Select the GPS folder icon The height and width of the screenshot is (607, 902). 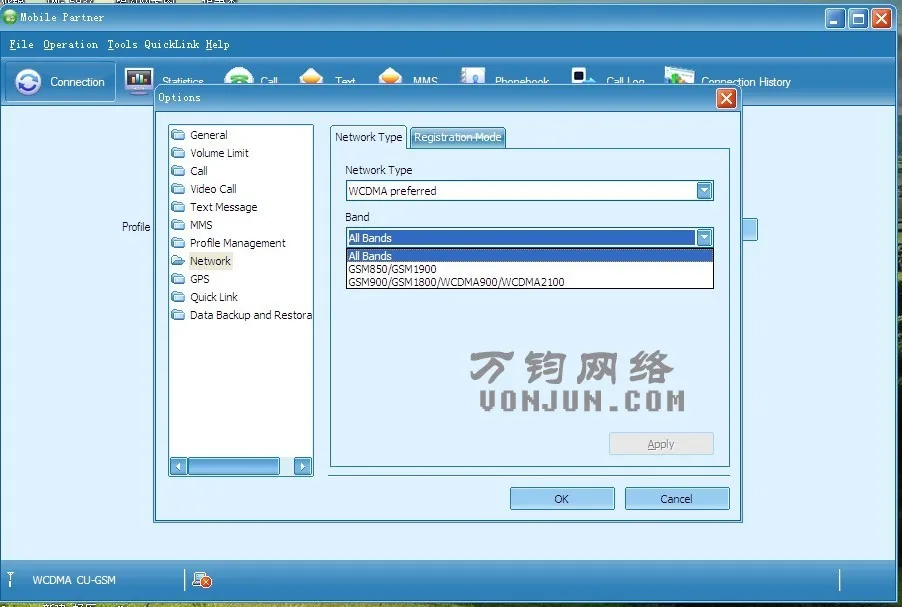178,278
